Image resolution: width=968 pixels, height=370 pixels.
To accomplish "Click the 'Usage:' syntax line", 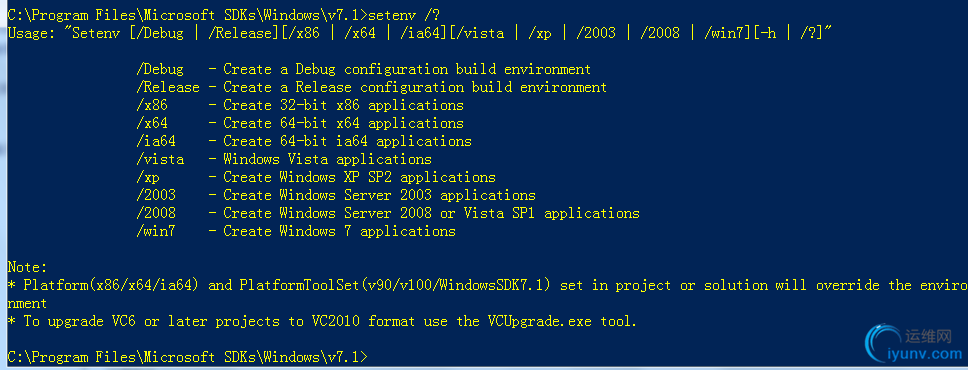I will 420,33.
